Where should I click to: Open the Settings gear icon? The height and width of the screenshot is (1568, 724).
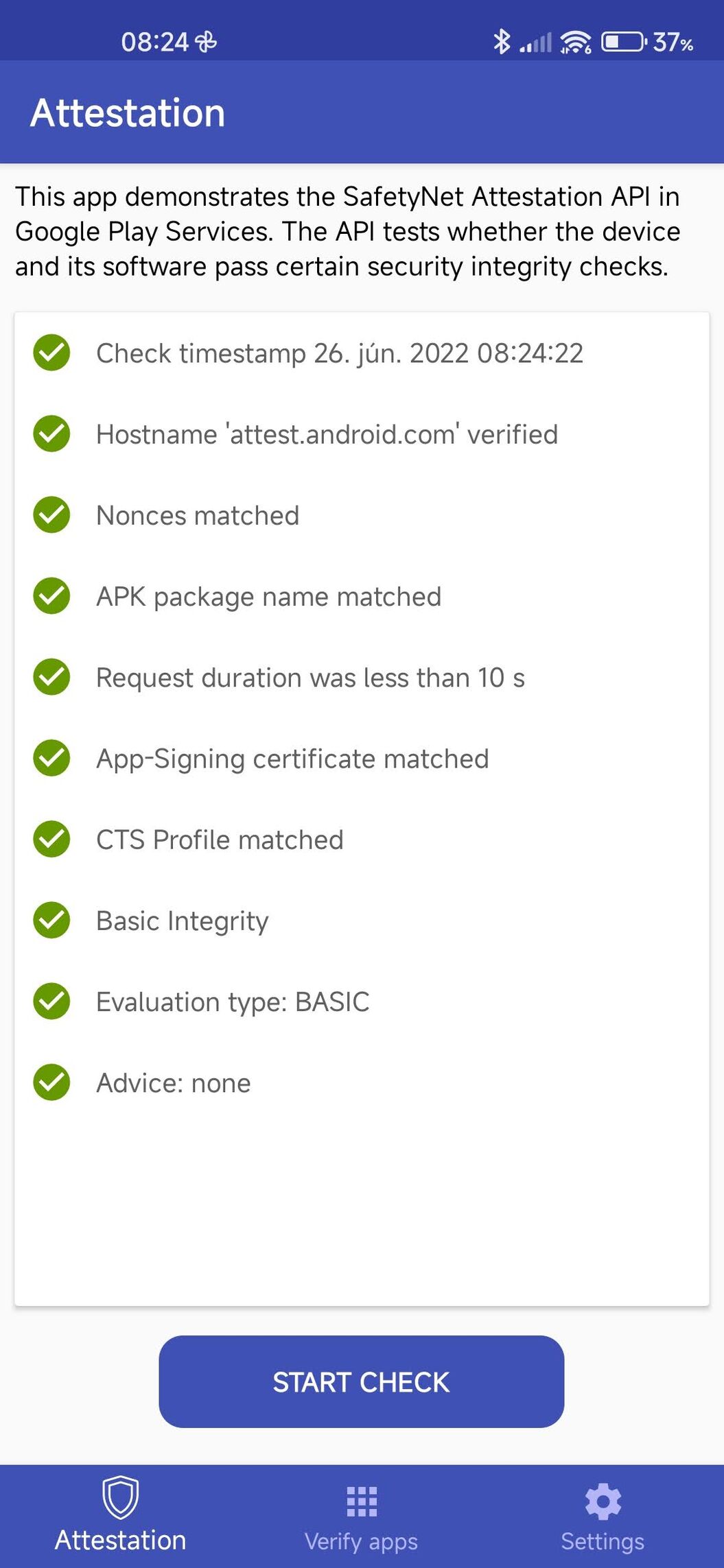click(x=603, y=1501)
